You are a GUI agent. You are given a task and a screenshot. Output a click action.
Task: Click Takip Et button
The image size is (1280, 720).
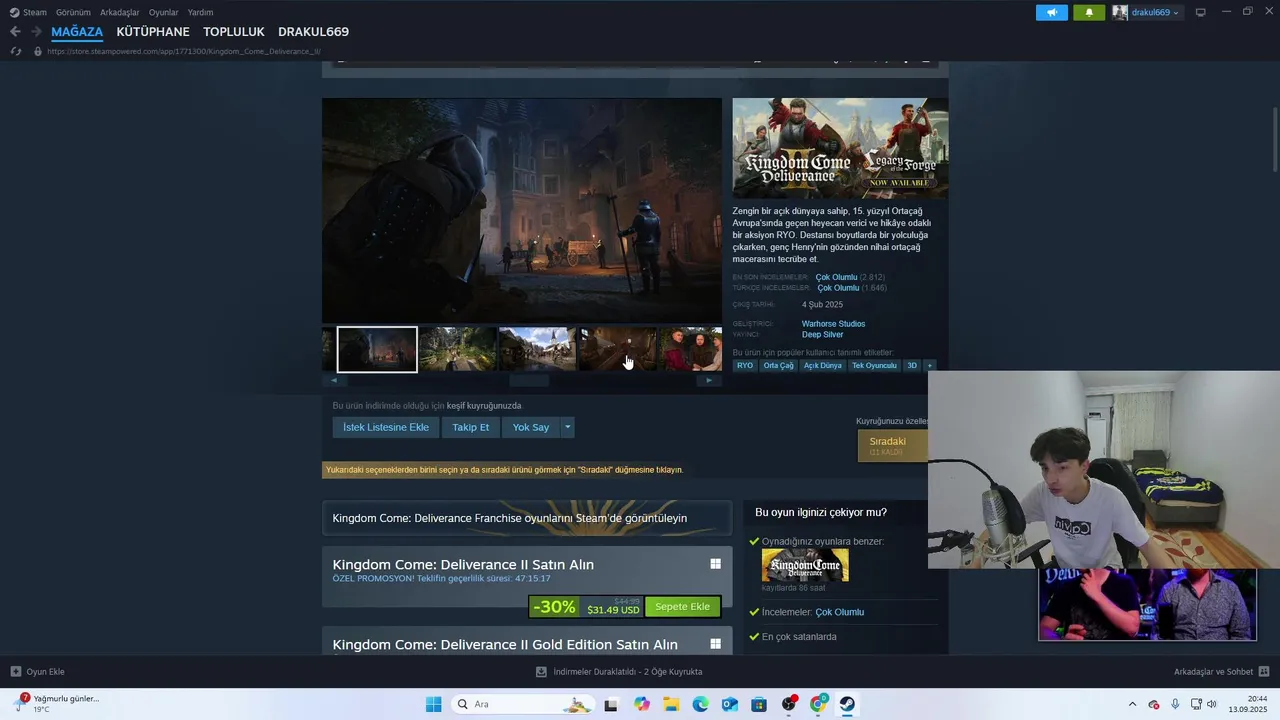471,427
